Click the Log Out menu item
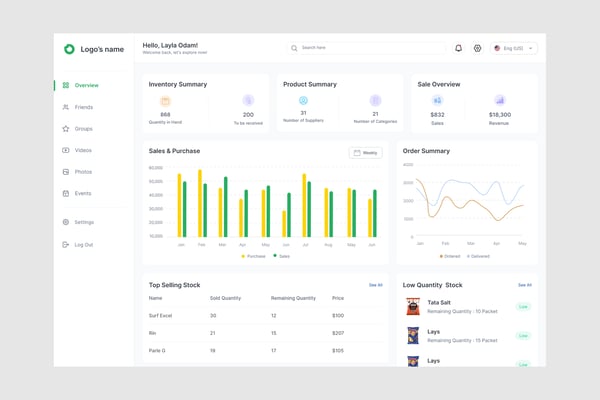The image size is (600, 400). 83,245
